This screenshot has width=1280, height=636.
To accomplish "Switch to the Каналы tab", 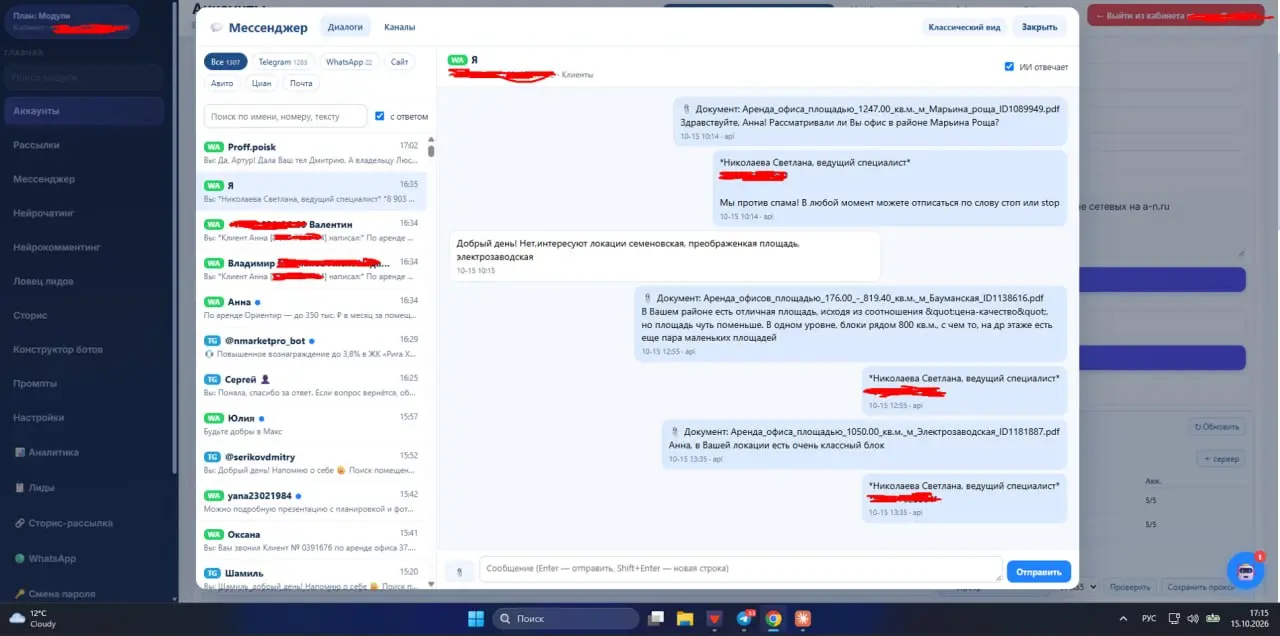I will [399, 27].
